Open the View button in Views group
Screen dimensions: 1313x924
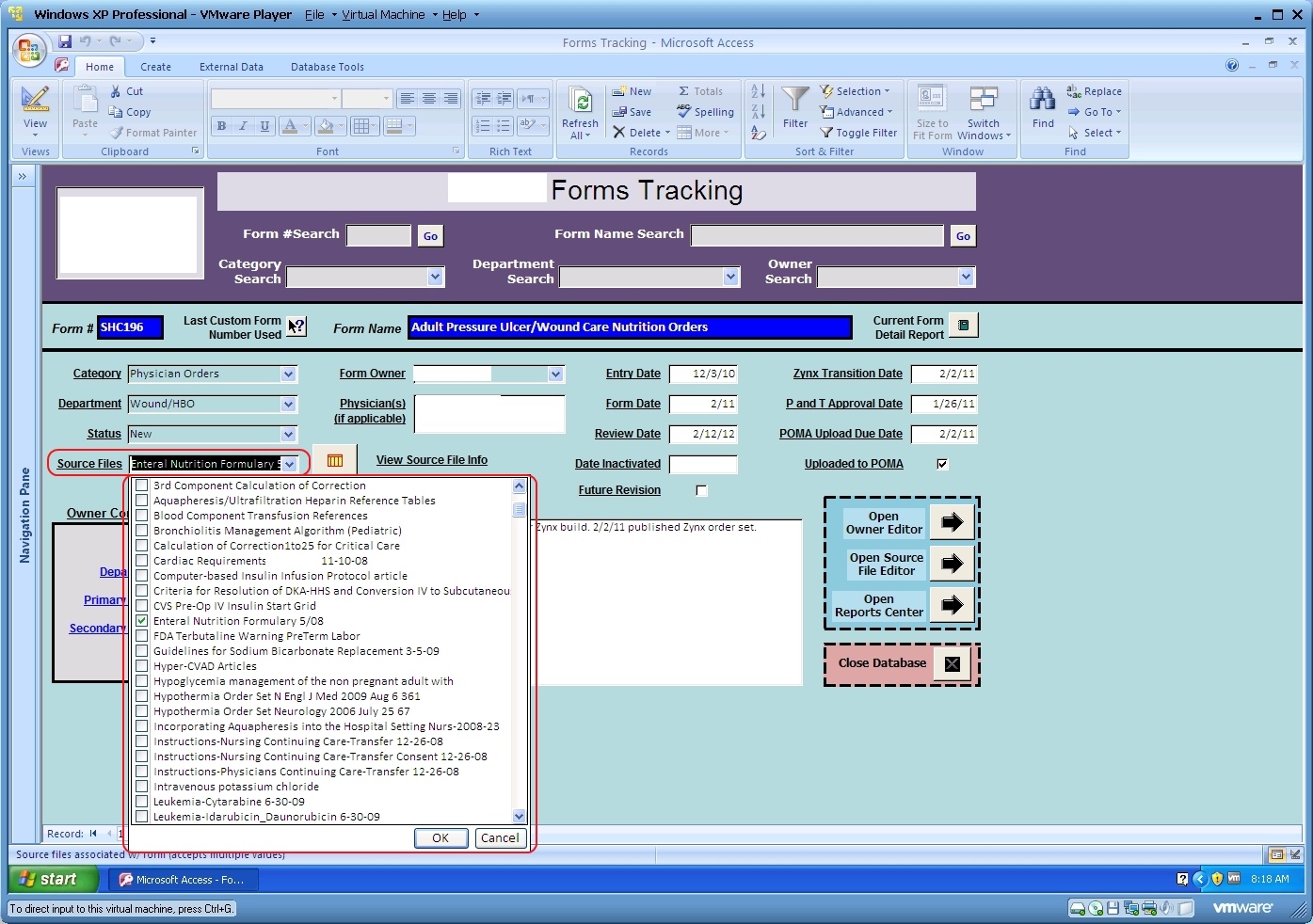35,112
